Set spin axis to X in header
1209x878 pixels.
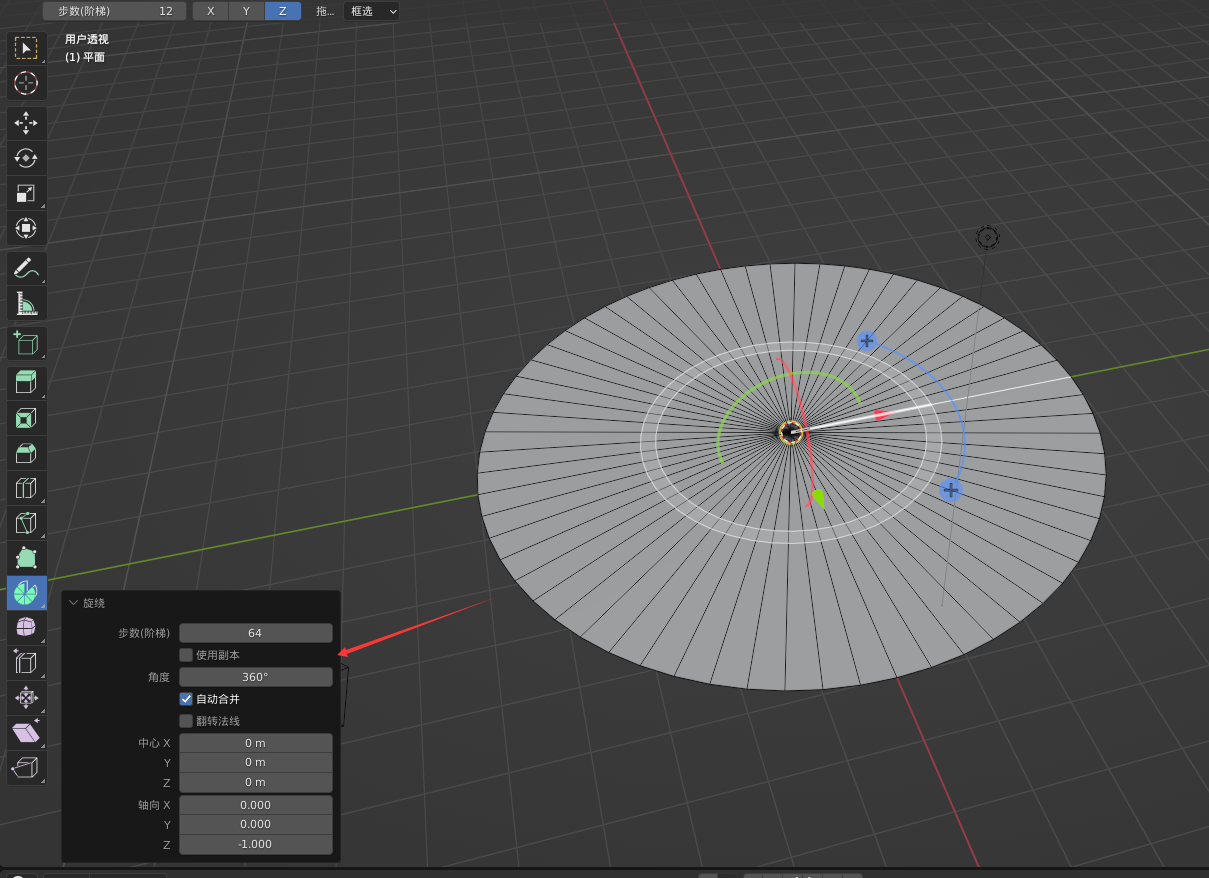[x=211, y=11]
